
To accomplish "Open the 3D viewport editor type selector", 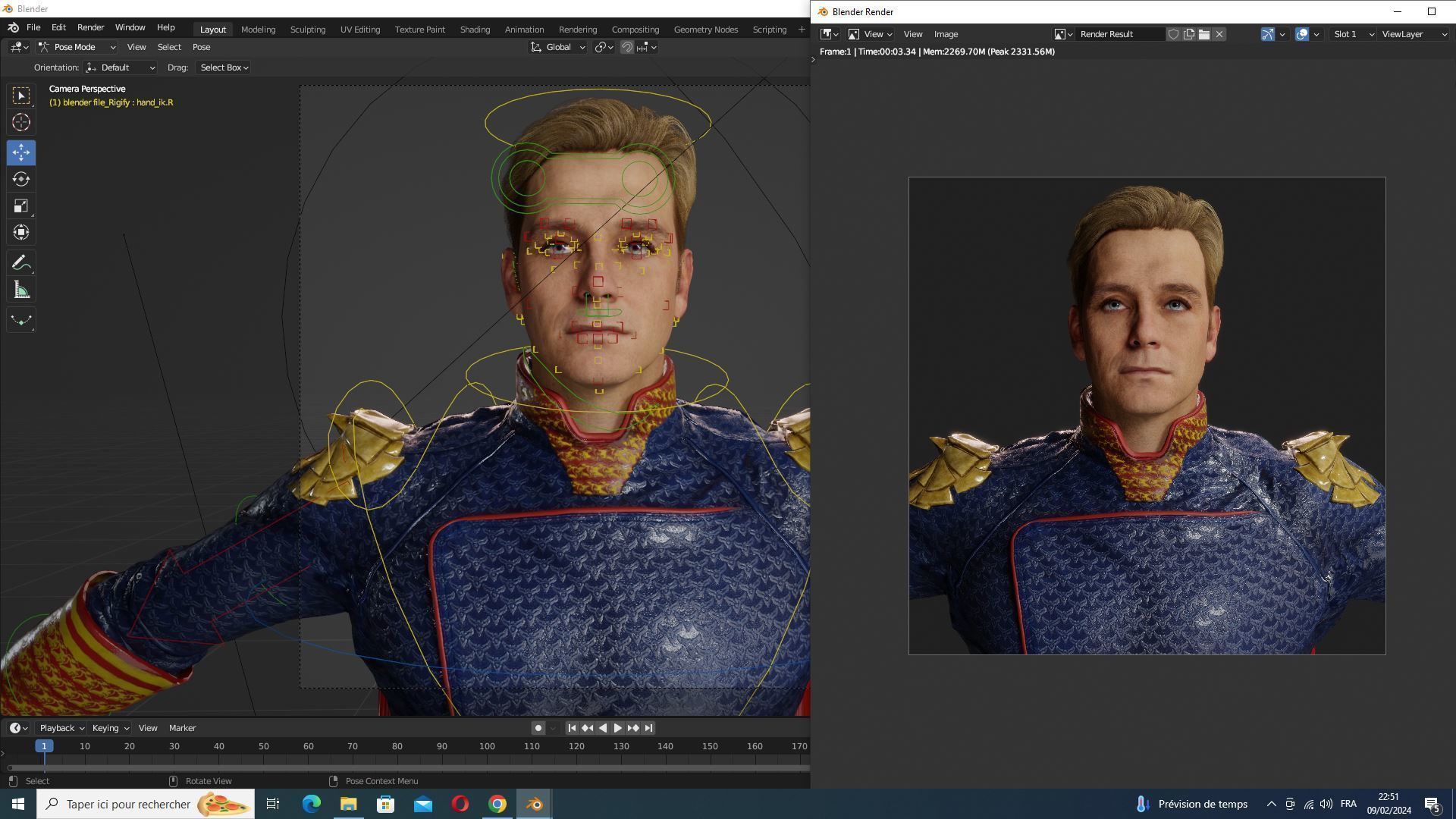I will [19, 47].
